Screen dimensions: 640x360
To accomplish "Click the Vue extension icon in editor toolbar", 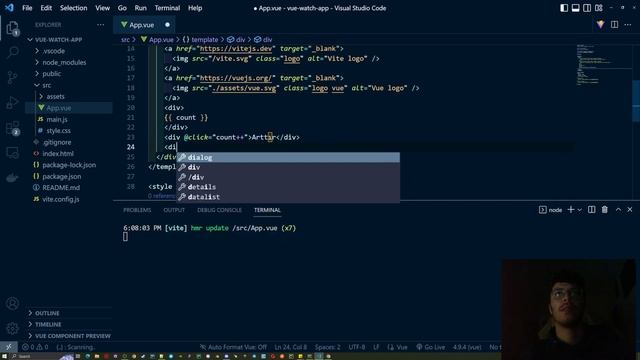I will click(x=600, y=25).
